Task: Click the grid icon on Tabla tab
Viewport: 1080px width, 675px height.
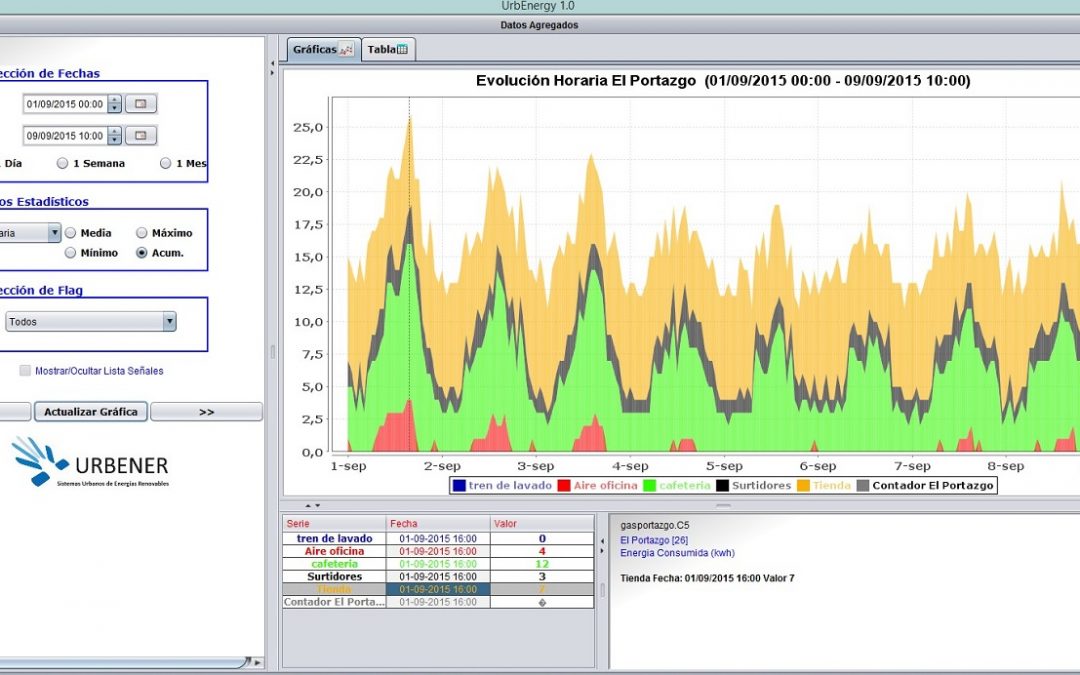Action: pyautogui.click(x=402, y=50)
